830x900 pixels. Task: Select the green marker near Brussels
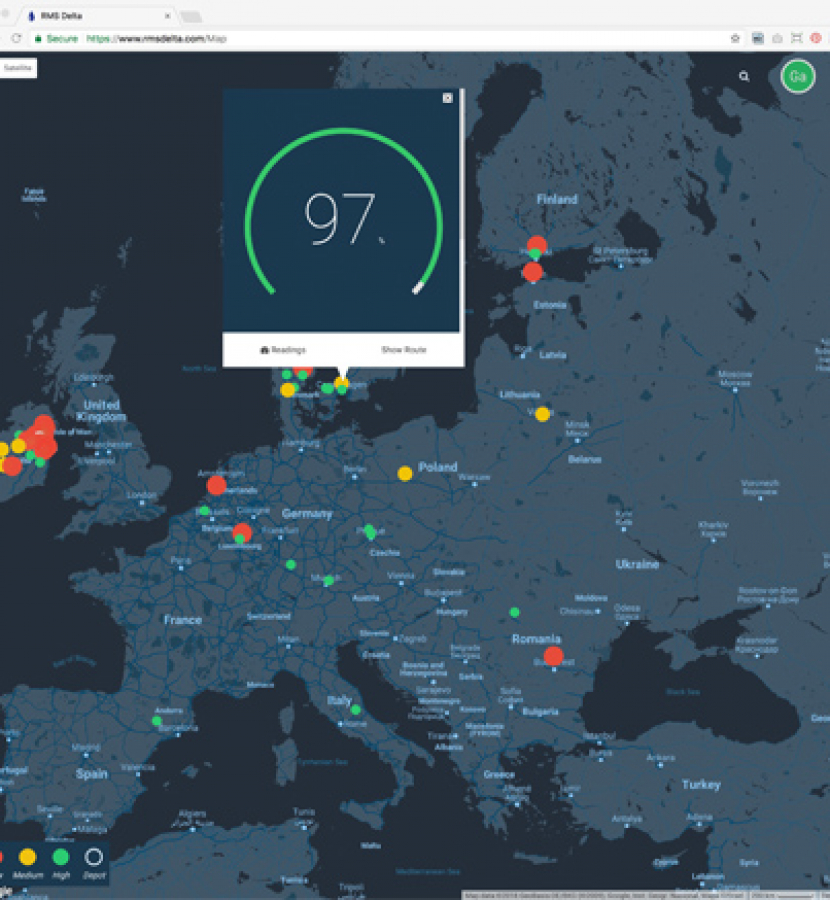coord(204,510)
